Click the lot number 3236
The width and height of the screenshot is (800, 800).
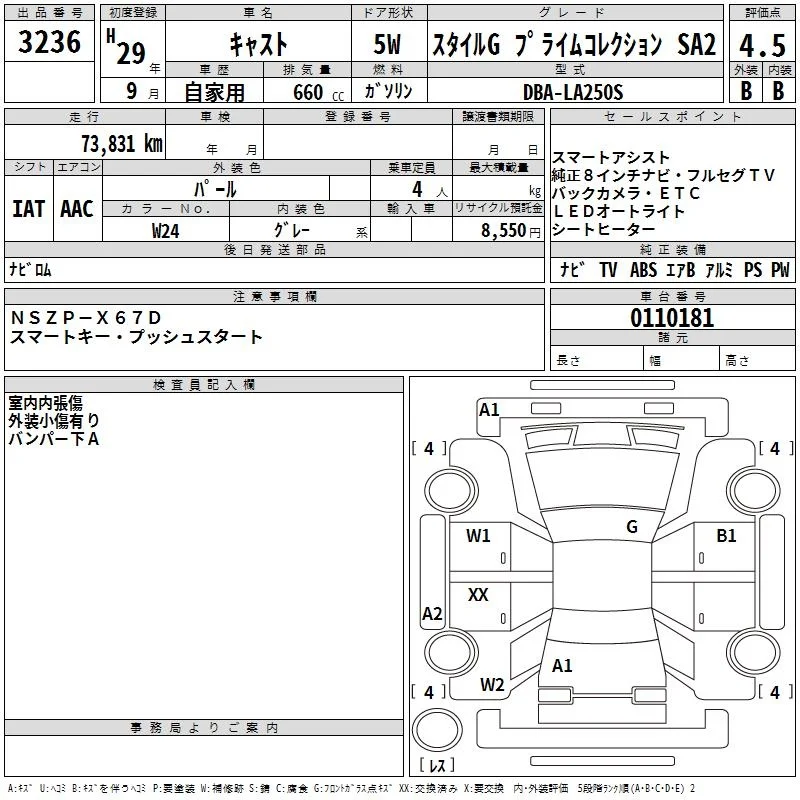pyautogui.click(x=49, y=42)
